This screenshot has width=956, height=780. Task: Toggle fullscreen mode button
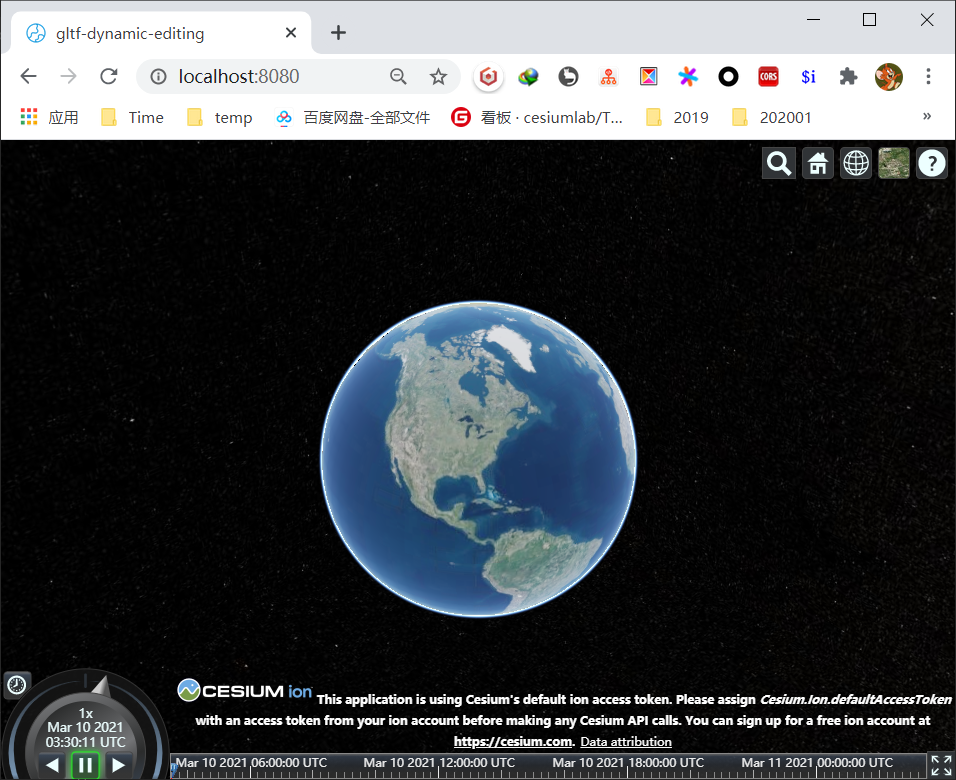pyautogui.click(x=941, y=766)
